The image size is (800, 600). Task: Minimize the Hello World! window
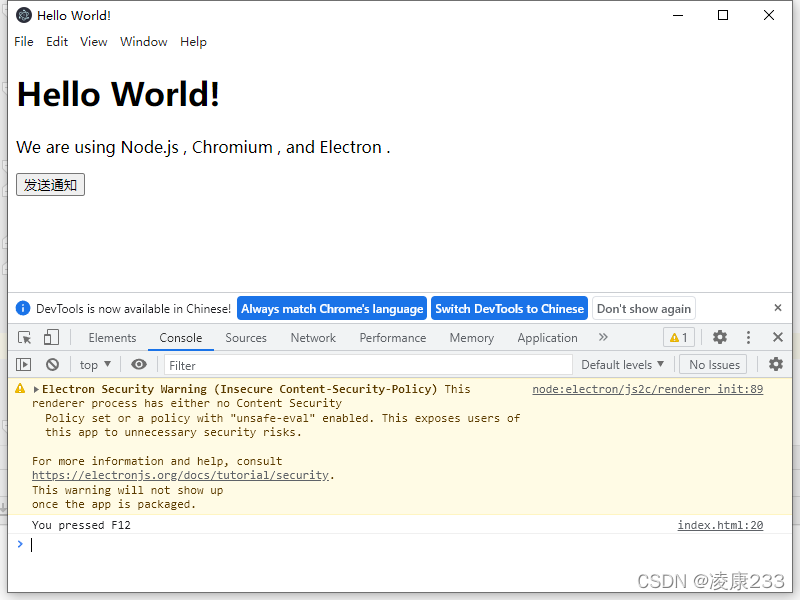point(678,15)
